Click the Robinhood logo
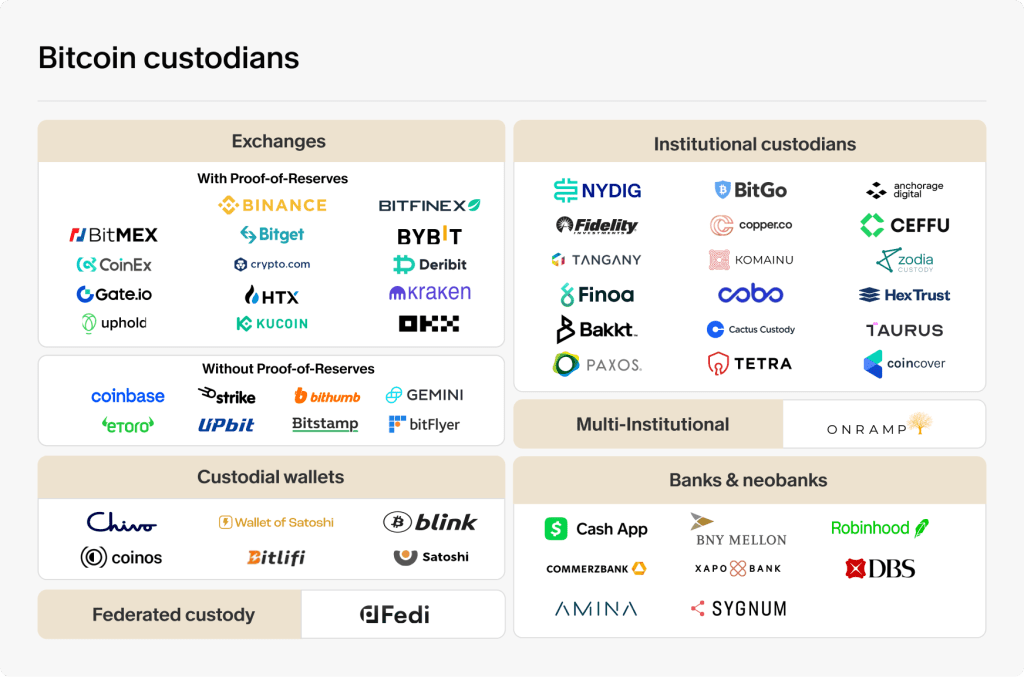Viewport: 1024px width, 677px height. click(x=880, y=527)
